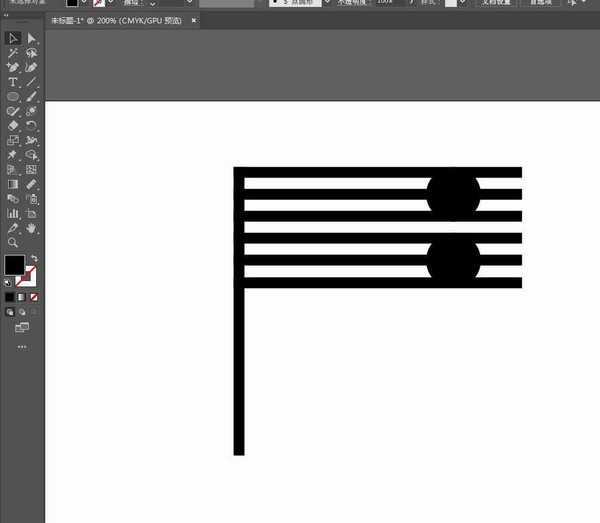Select the Zoom magnifier tool
The image size is (600, 523).
click(x=13, y=243)
